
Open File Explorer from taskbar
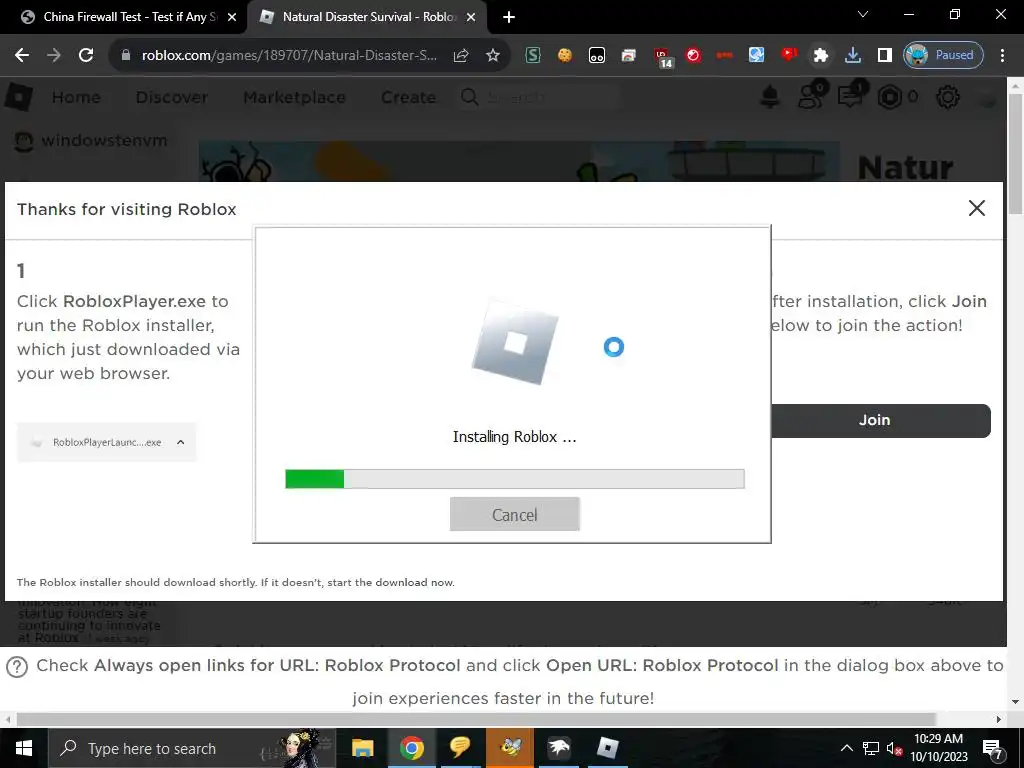pyautogui.click(x=362, y=748)
